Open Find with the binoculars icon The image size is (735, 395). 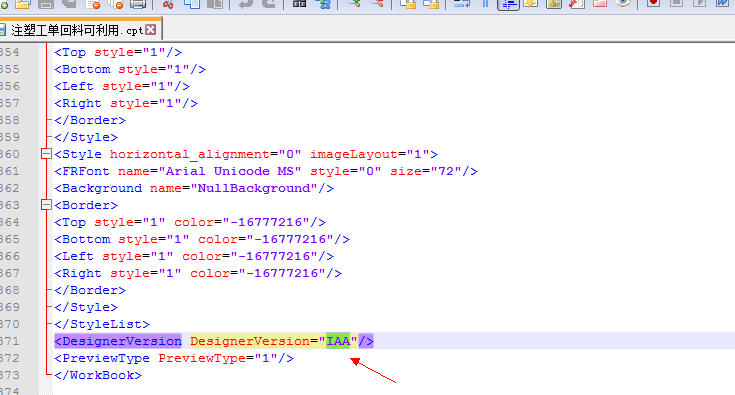[299, 4]
